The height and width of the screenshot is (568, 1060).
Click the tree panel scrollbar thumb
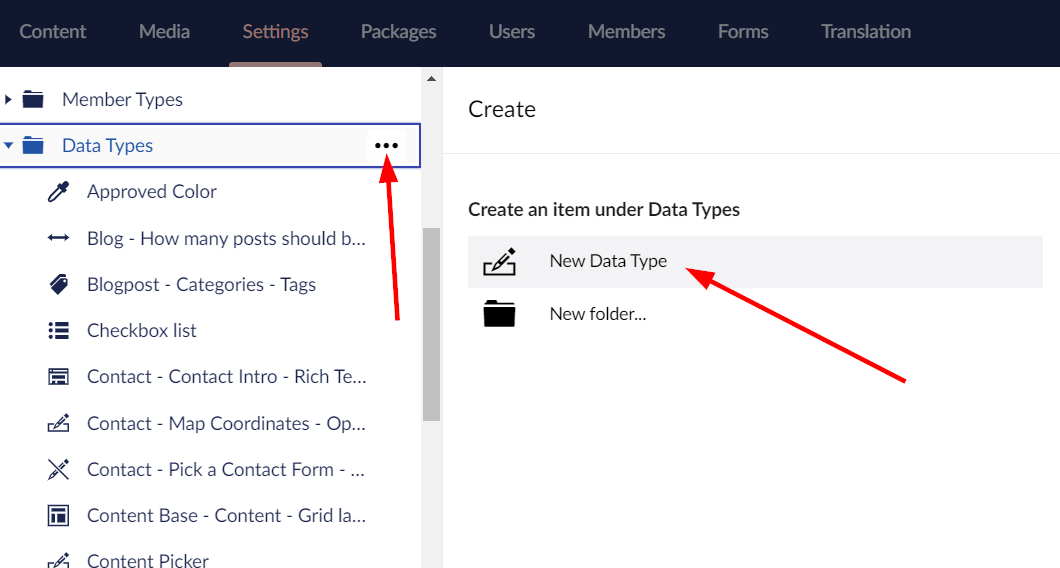[x=431, y=325]
